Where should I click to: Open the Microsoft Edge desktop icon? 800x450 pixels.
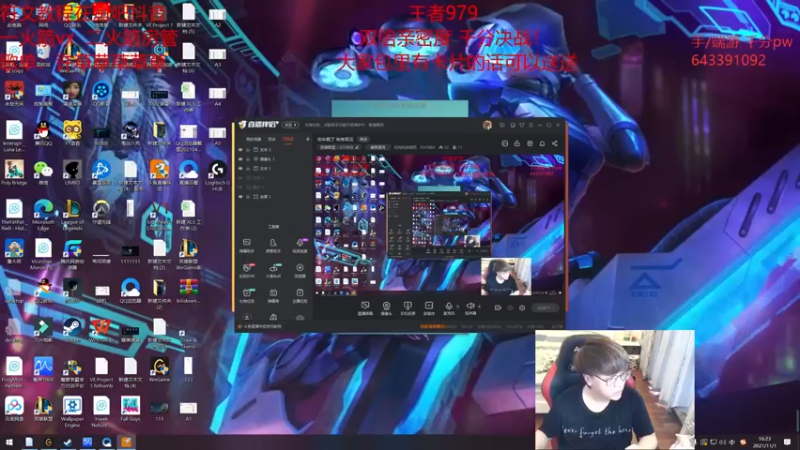(43, 214)
